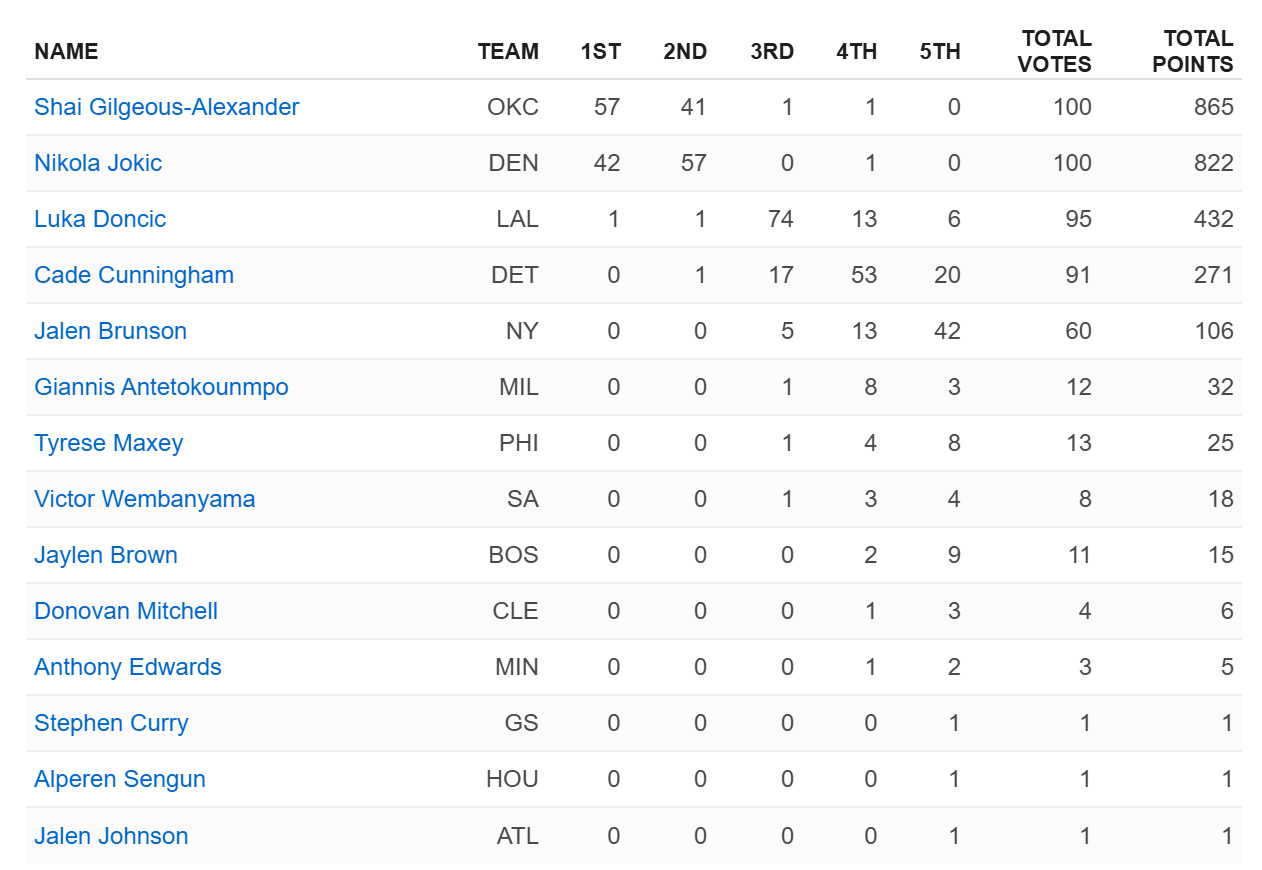Screen dimensions: 1262x870
Task: Select the Cade Cunningham link
Action: (x=134, y=275)
